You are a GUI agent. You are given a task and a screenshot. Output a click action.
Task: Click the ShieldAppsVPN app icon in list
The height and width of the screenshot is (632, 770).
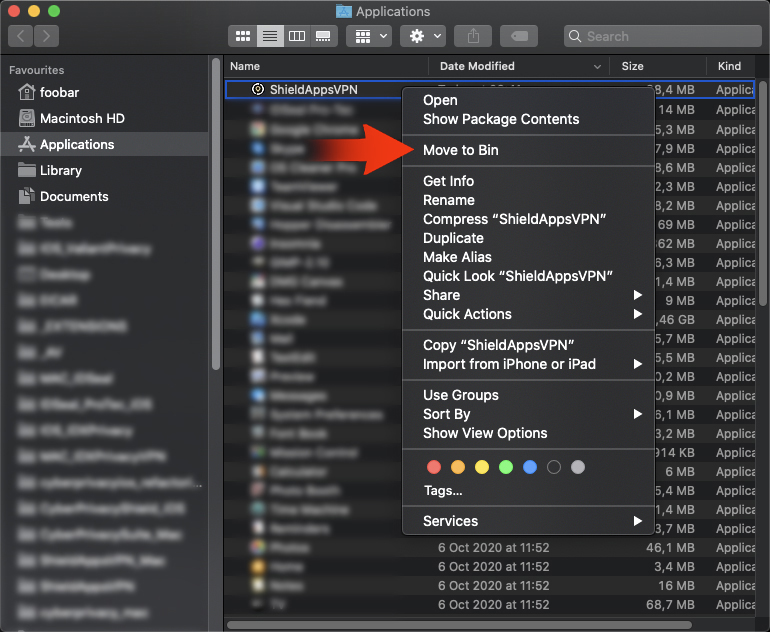click(x=257, y=89)
